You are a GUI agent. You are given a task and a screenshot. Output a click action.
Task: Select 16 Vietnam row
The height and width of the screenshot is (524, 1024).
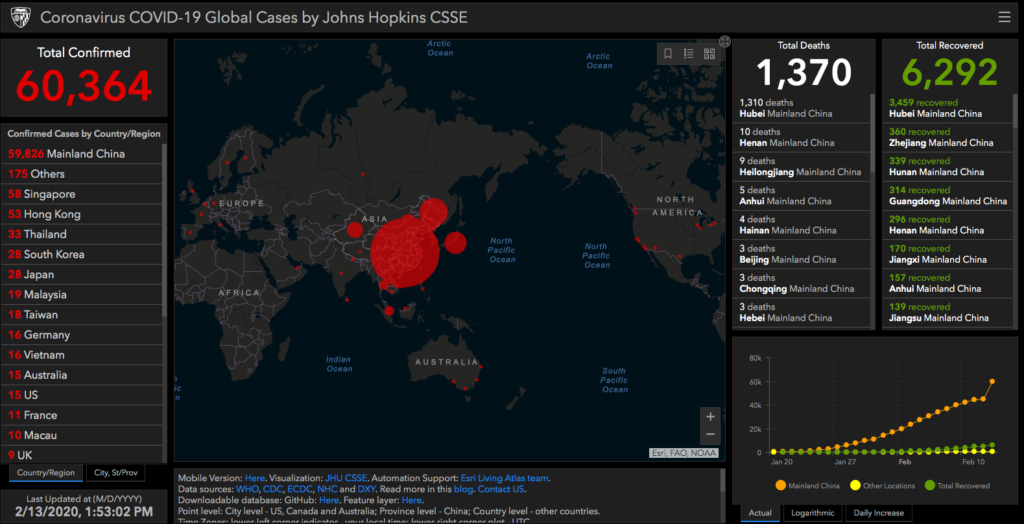click(x=84, y=355)
